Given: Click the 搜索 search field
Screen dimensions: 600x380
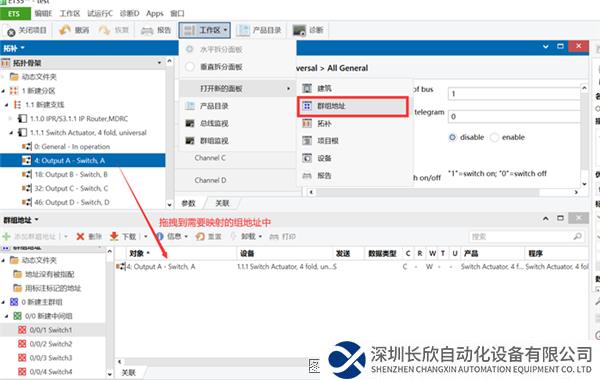Looking at the screenshot, I should (526, 237).
